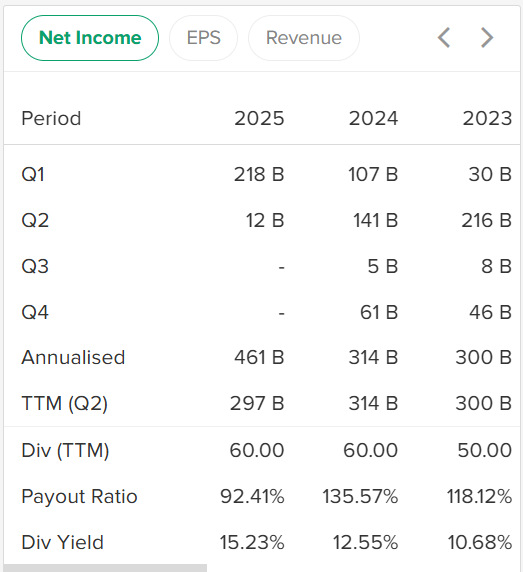Click the Q4 2024 value 61 B
This screenshot has width=523, height=572.
tap(379, 312)
